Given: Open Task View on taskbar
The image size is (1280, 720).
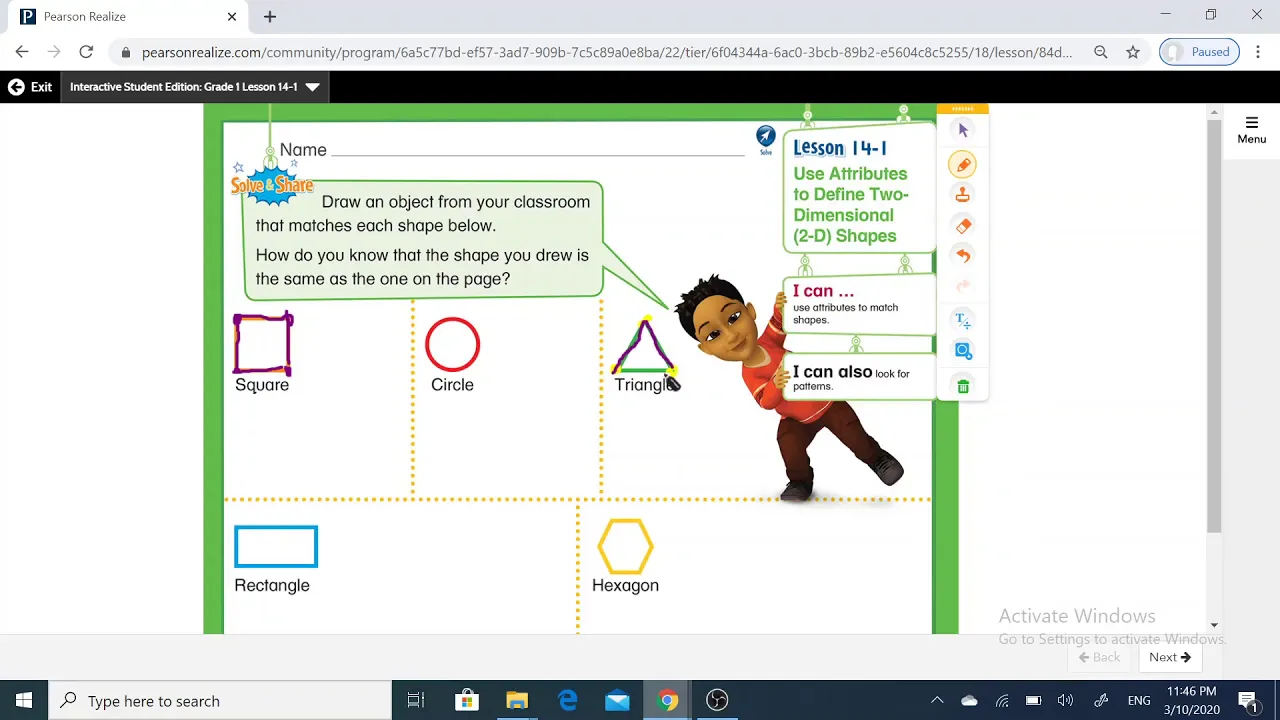Looking at the screenshot, I should pos(416,701).
